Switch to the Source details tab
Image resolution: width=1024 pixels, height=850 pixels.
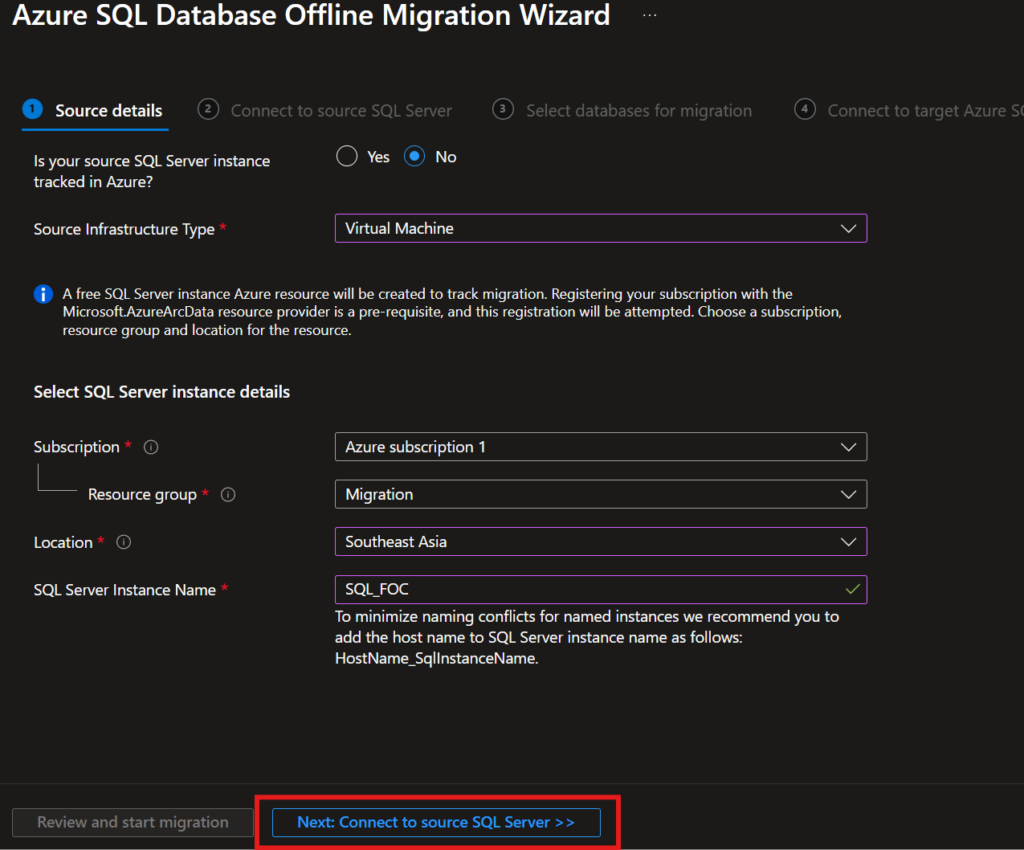click(x=108, y=111)
